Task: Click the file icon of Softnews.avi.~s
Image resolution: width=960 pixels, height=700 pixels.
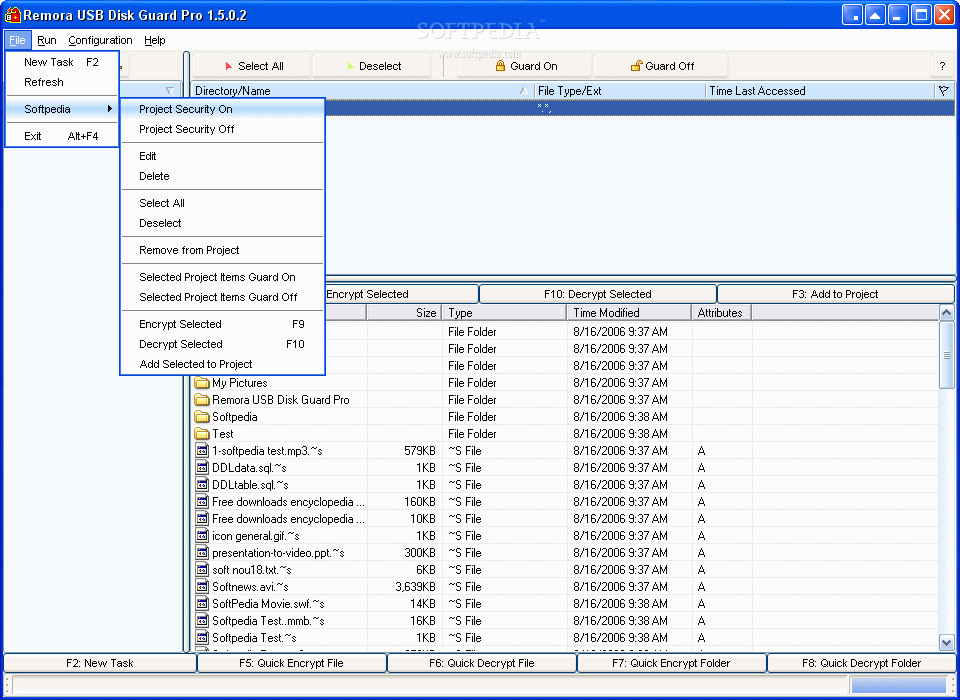Action: click(202, 587)
